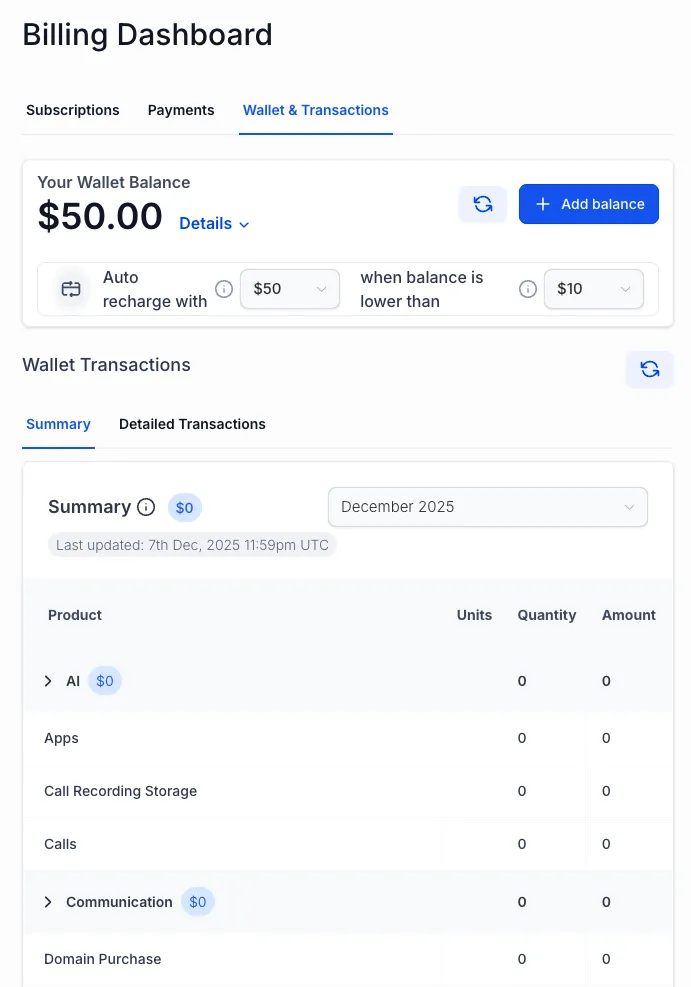Expand the AI product row
691x987 pixels.
click(x=48, y=681)
